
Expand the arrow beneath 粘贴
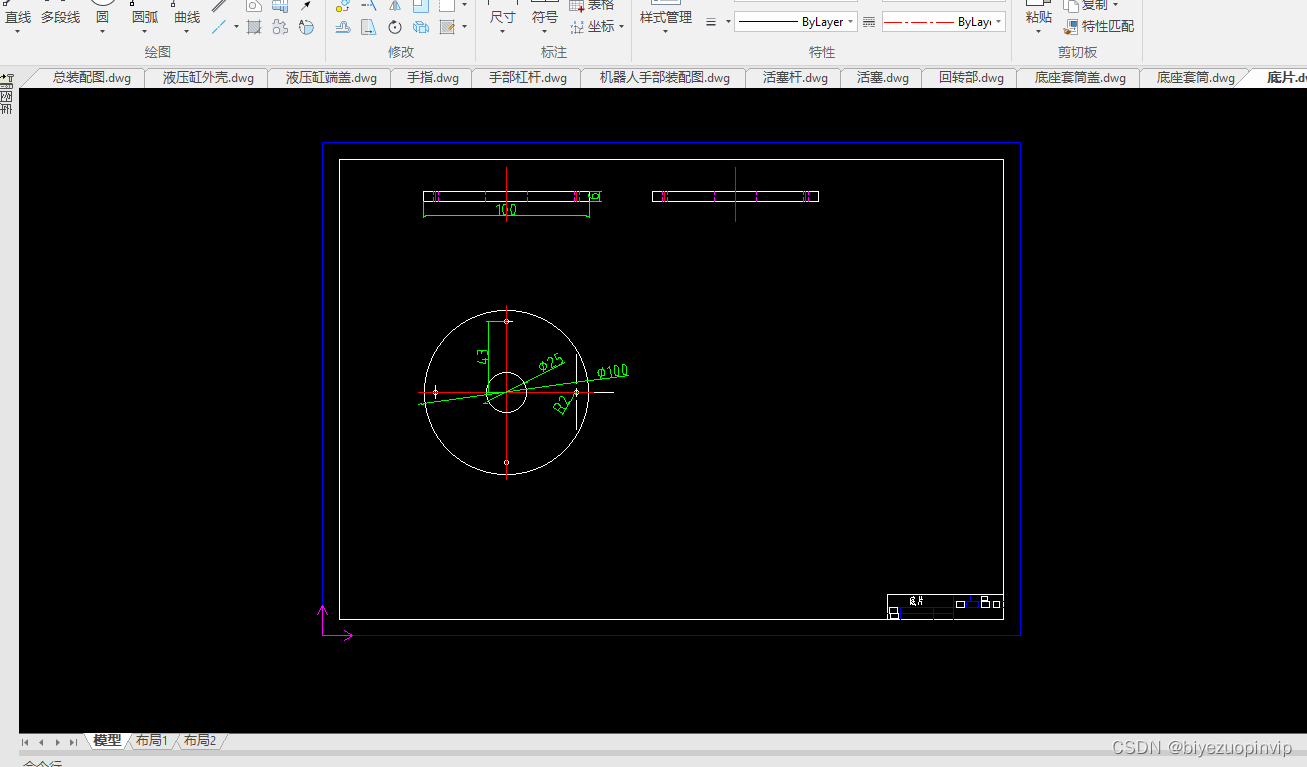point(1038,32)
